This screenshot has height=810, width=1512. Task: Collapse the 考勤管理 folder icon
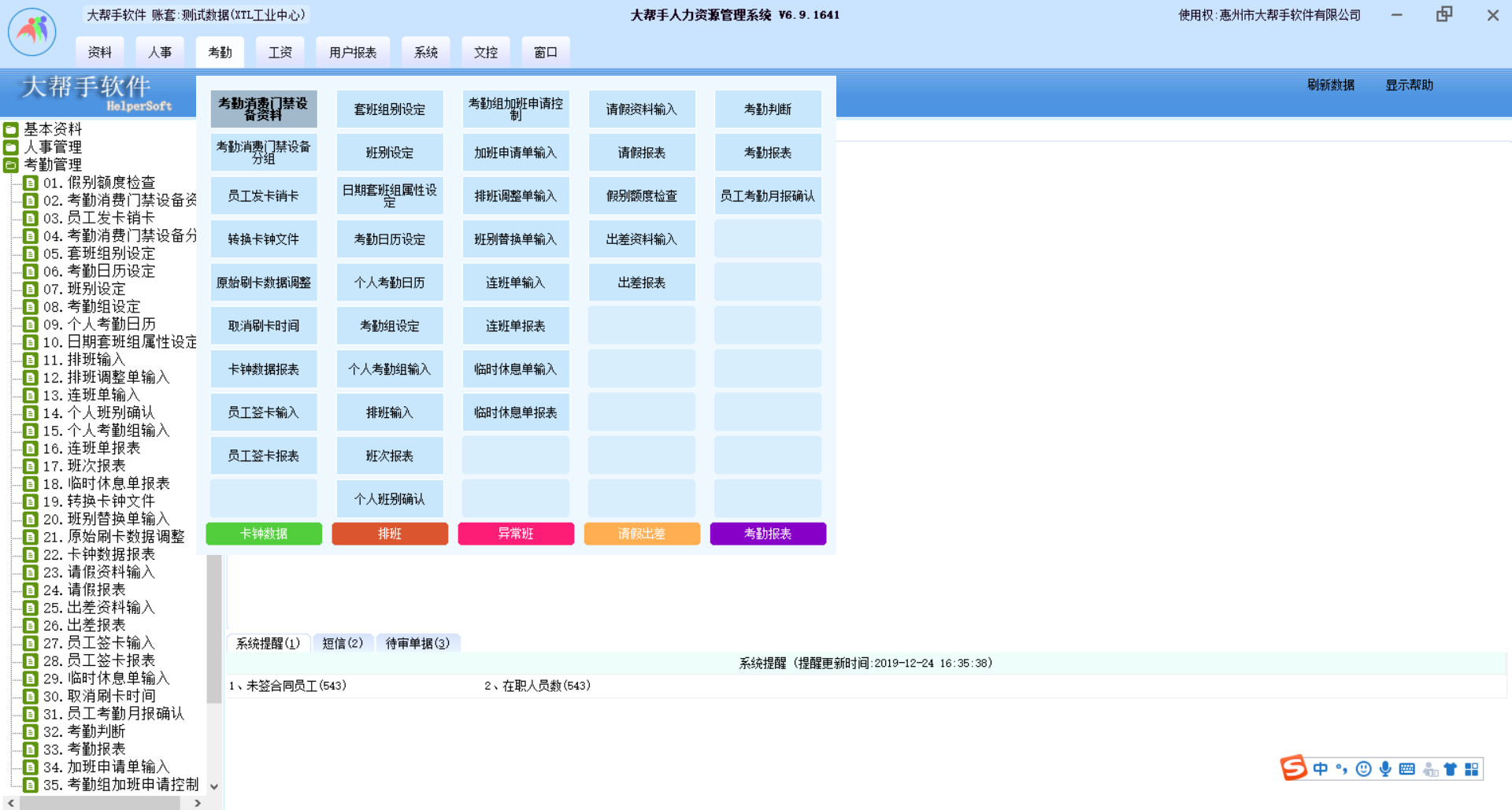pyautogui.click(x=11, y=165)
